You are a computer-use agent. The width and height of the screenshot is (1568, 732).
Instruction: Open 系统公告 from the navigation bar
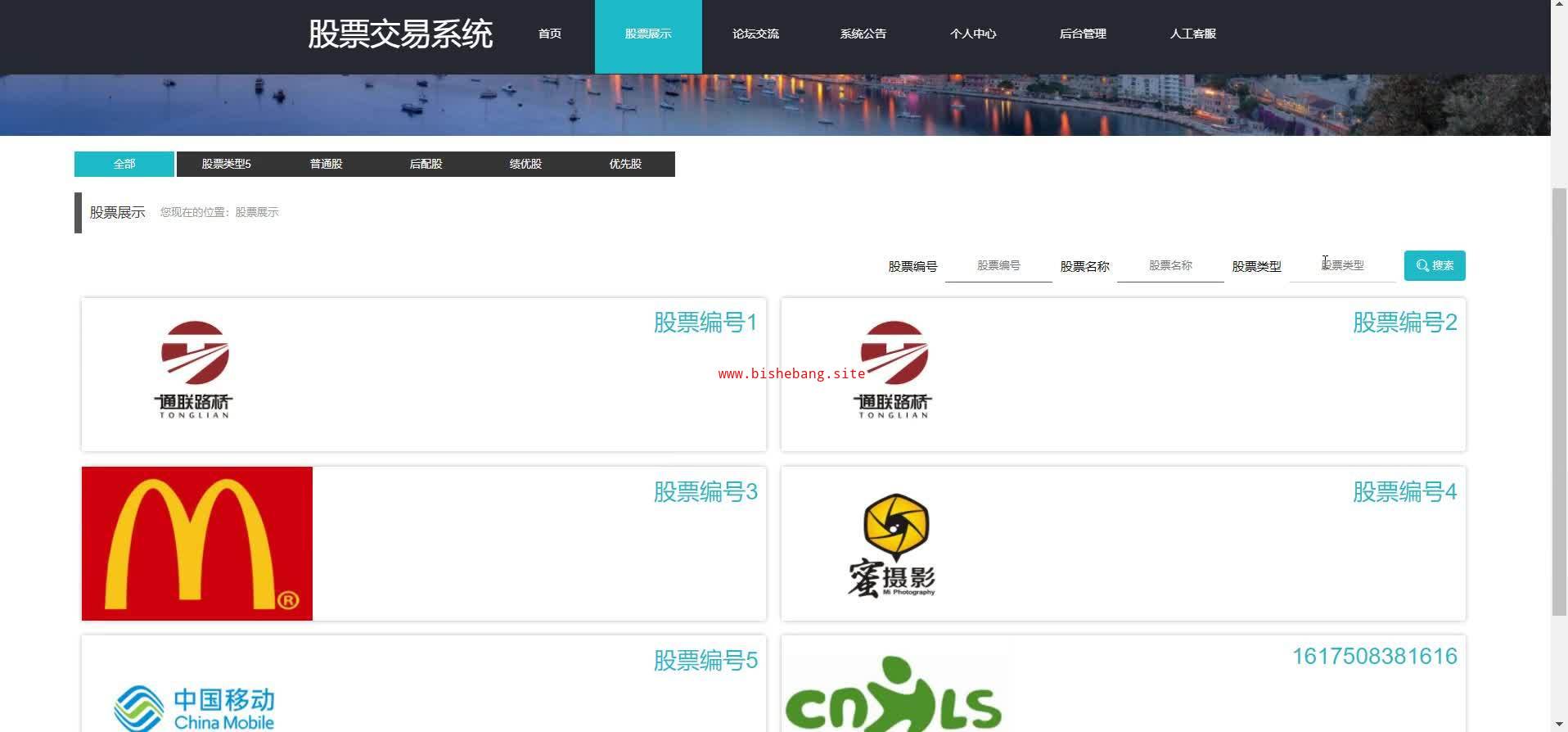863,34
